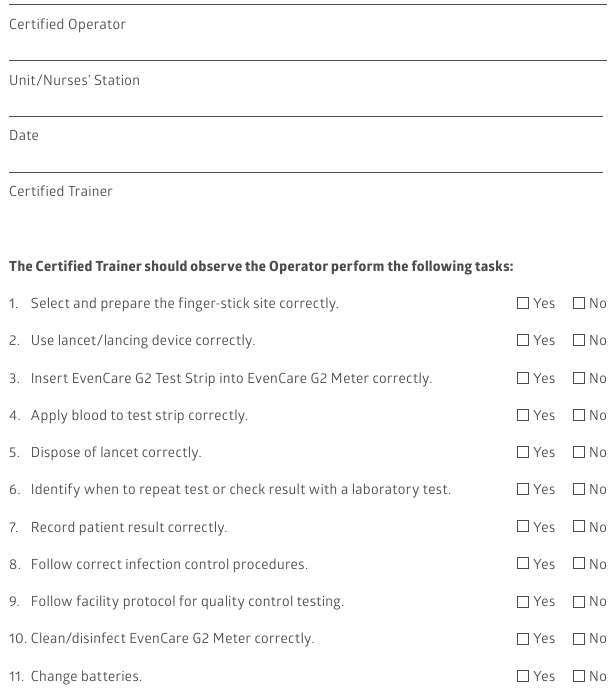Select Yes for applying blood to strip

click(522, 415)
